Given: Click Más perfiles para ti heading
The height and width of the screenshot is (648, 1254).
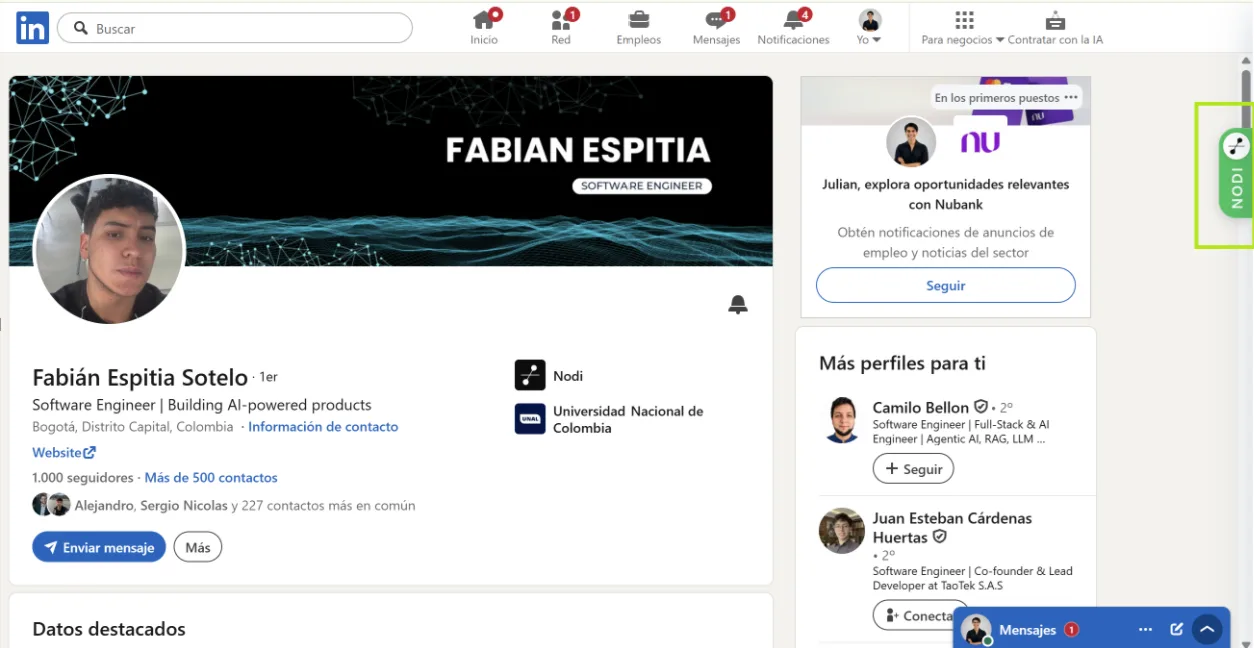Looking at the screenshot, I should (x=902, y=363).
